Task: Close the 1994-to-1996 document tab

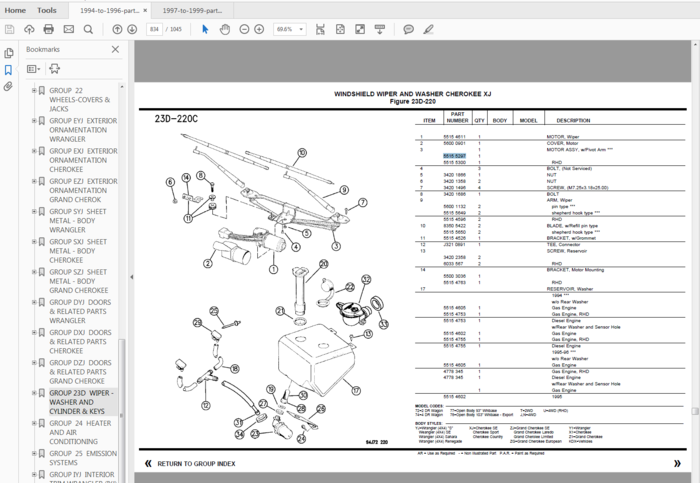Action: pos(145,10)
